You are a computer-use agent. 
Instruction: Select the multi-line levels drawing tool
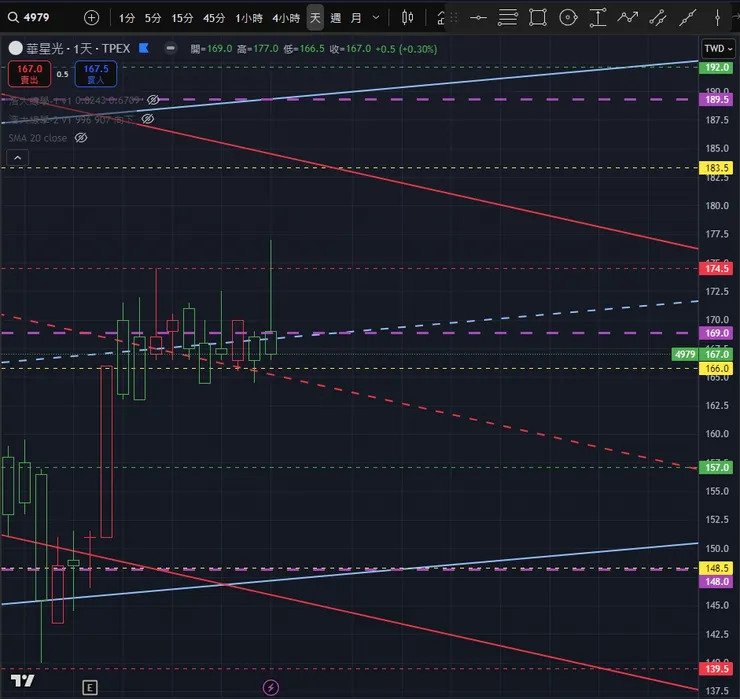click(508, 18)
